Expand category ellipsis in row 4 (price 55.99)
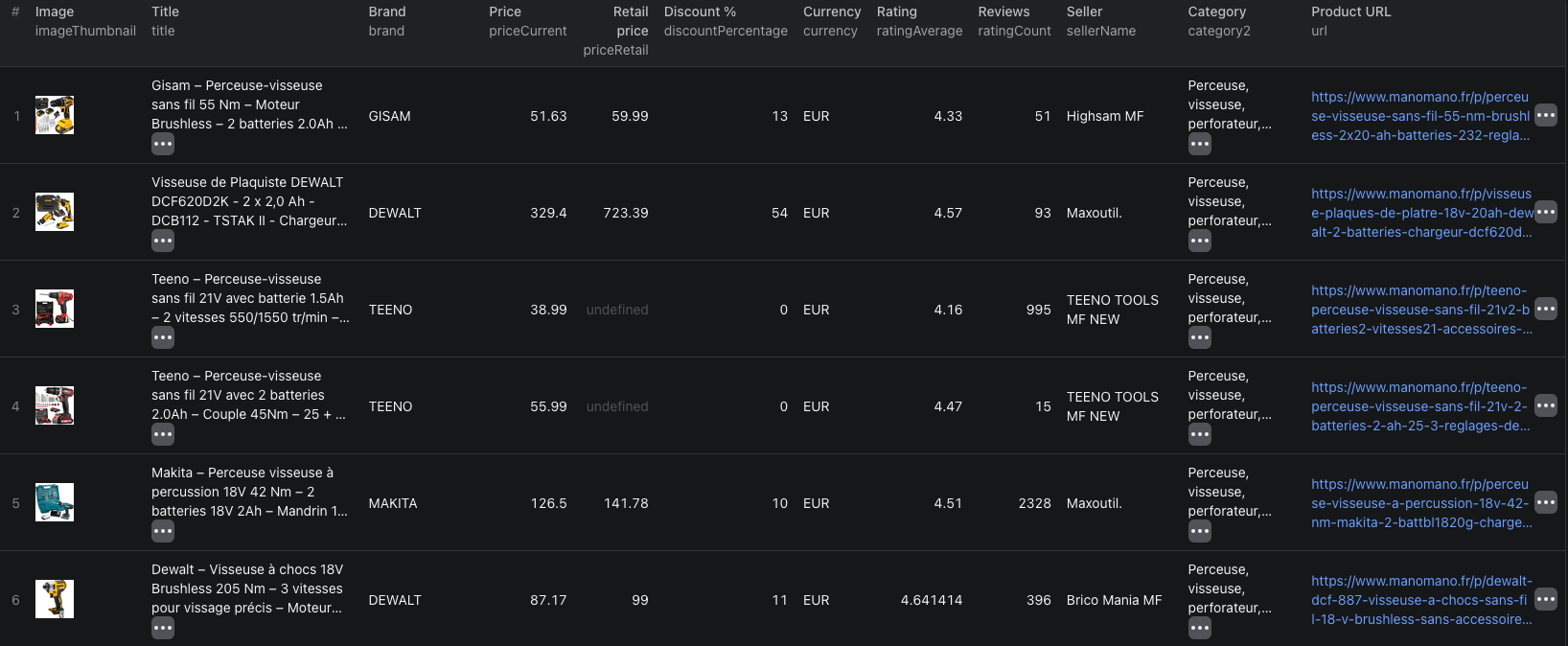The height and width of the screenshot is (646, 1568). point(1200,435)
